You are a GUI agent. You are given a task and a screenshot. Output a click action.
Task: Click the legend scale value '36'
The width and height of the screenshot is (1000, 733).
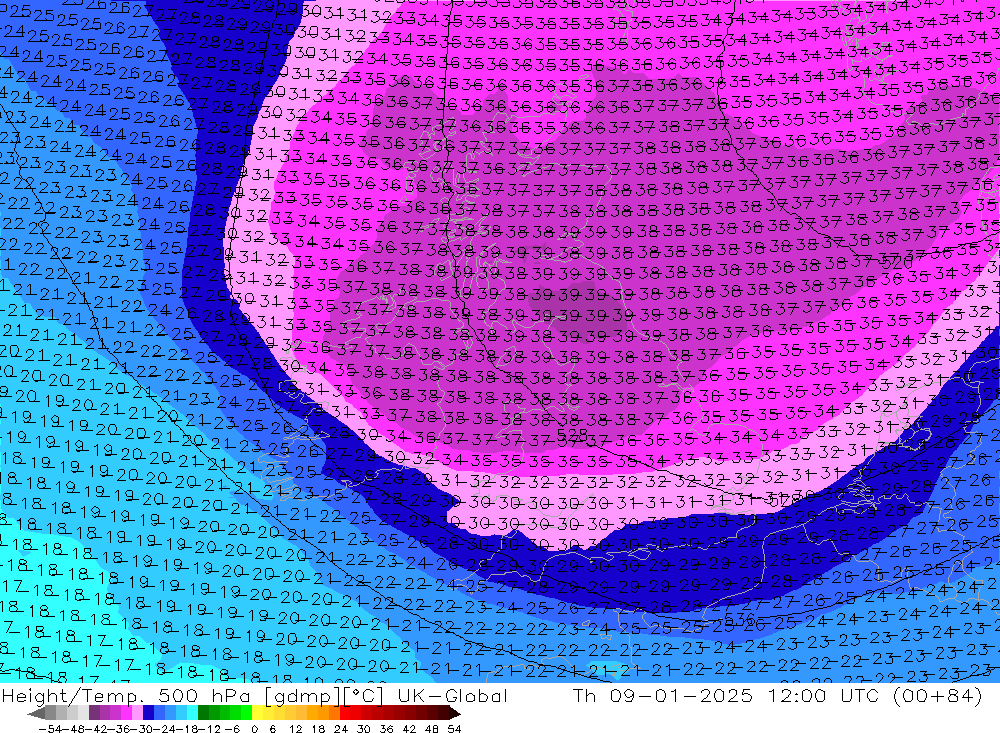386,729
